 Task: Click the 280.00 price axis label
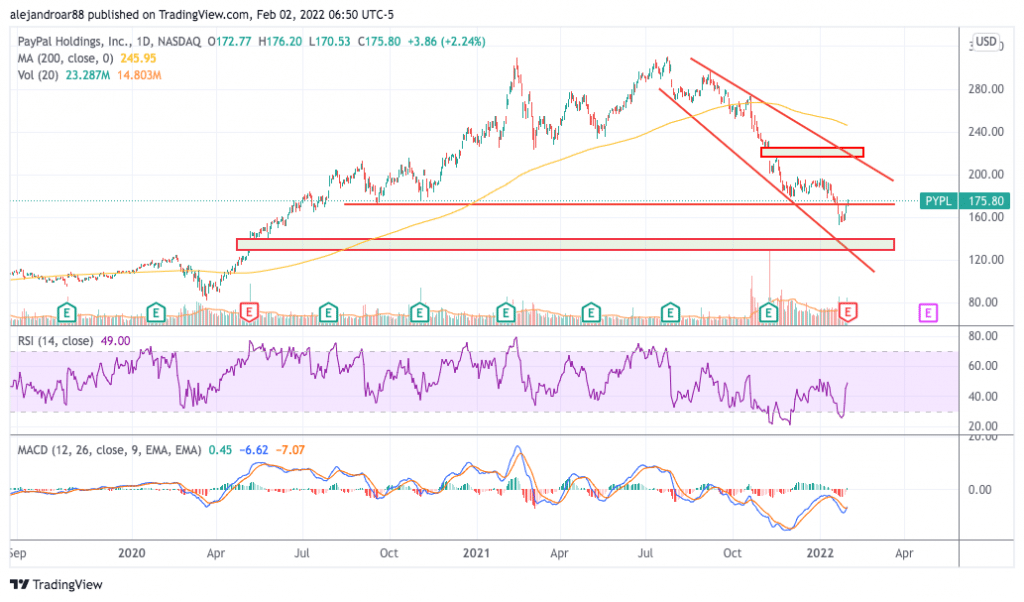(x=985, y=89)
